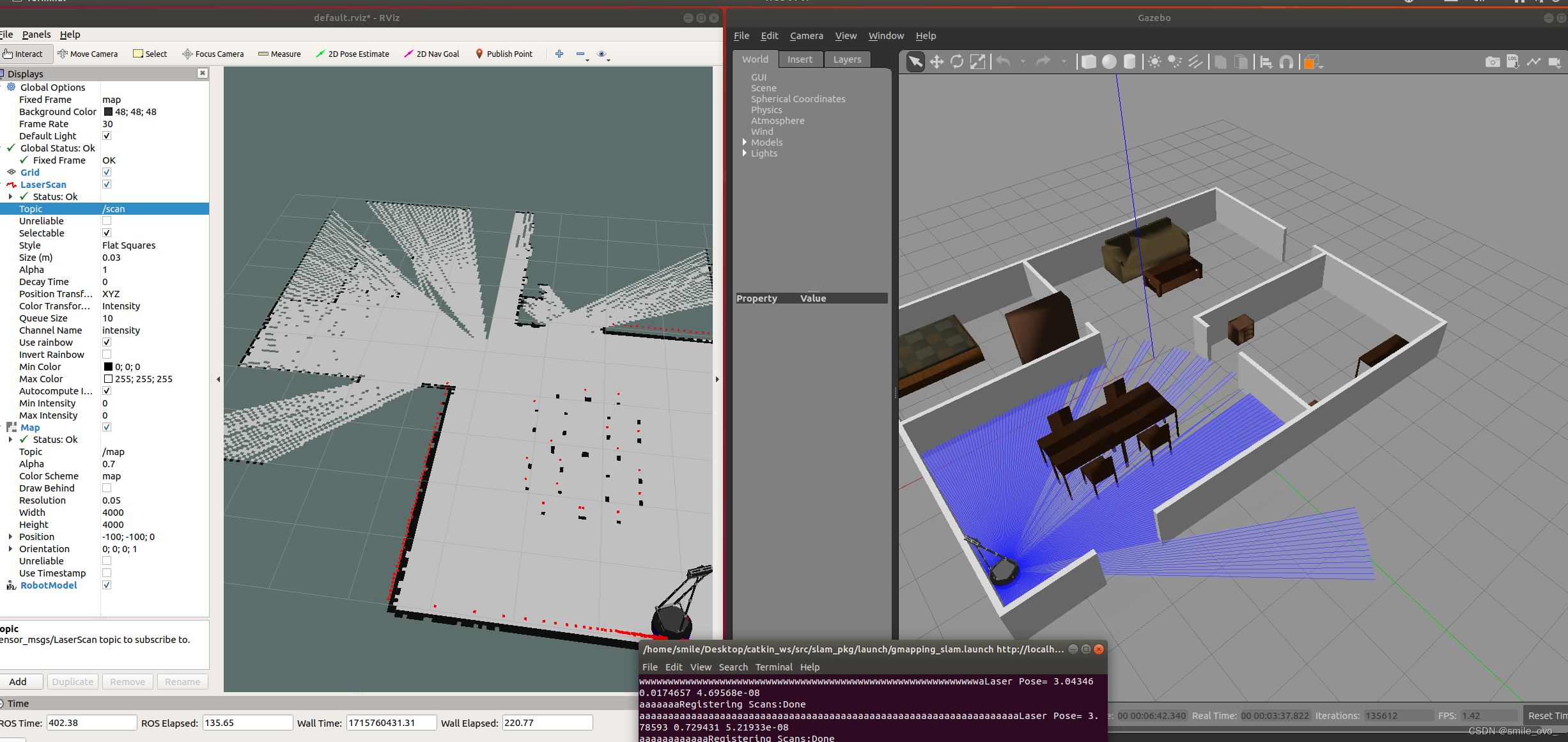Toggle RobotModel display checkbox
The width and height of the screenshot is (1568, 742).
tap(107, 585)
